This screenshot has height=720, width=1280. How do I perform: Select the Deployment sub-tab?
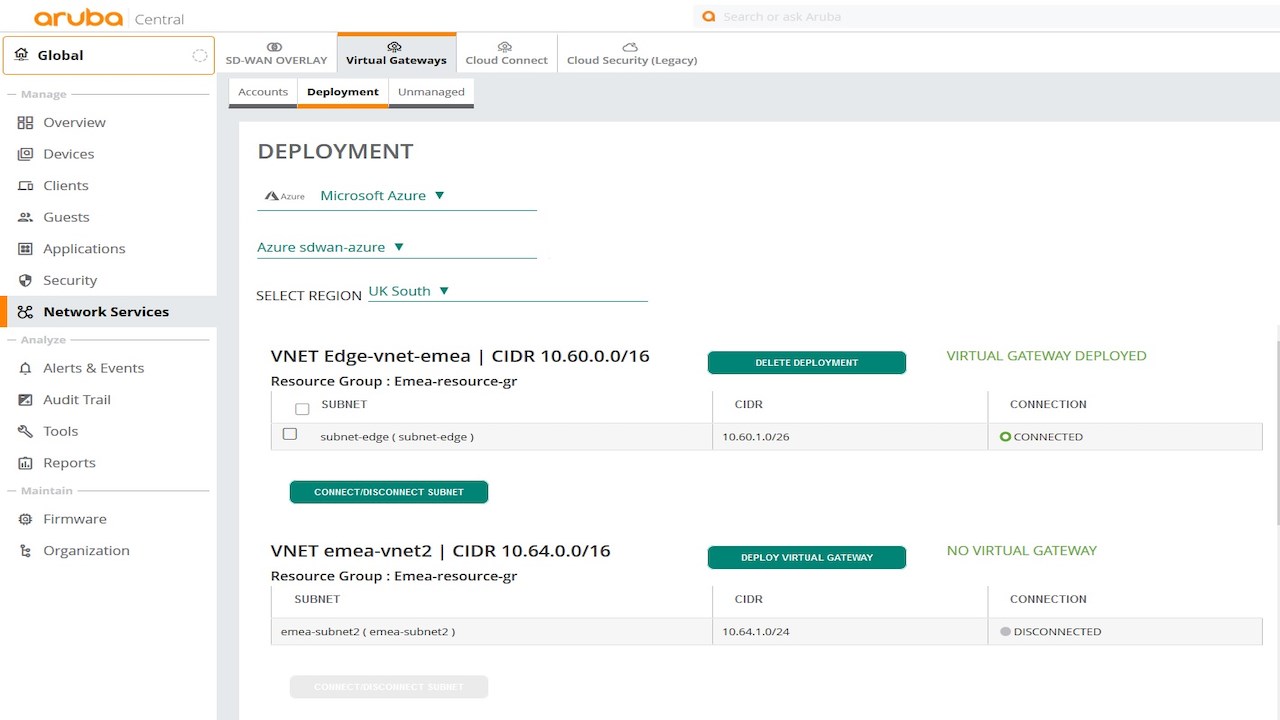point(343,92)
